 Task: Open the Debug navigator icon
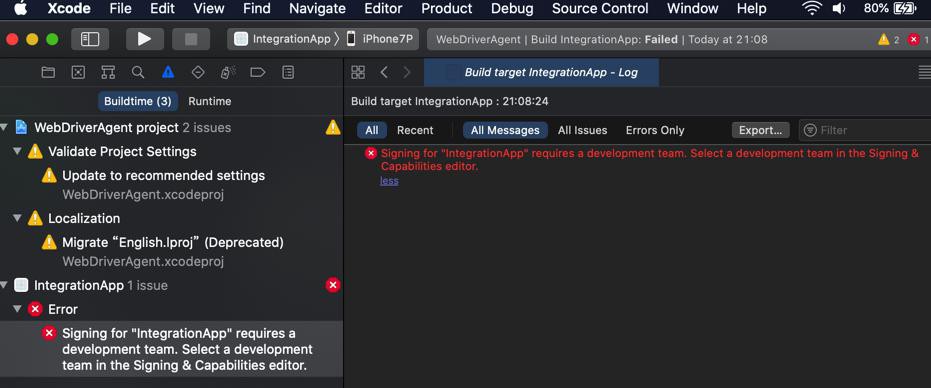pos(228,72)
